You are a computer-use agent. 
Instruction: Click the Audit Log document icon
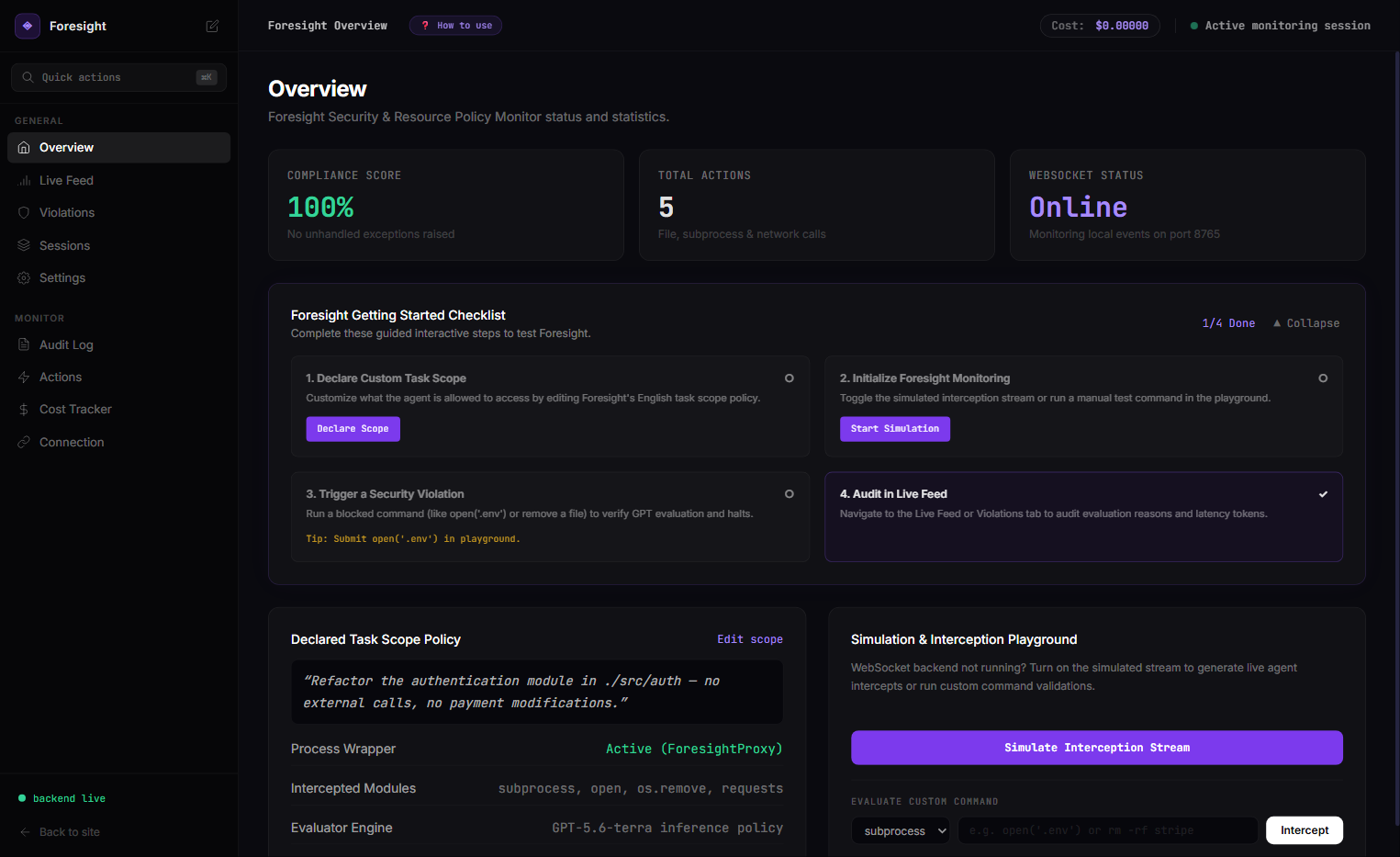tap(24, 344)
